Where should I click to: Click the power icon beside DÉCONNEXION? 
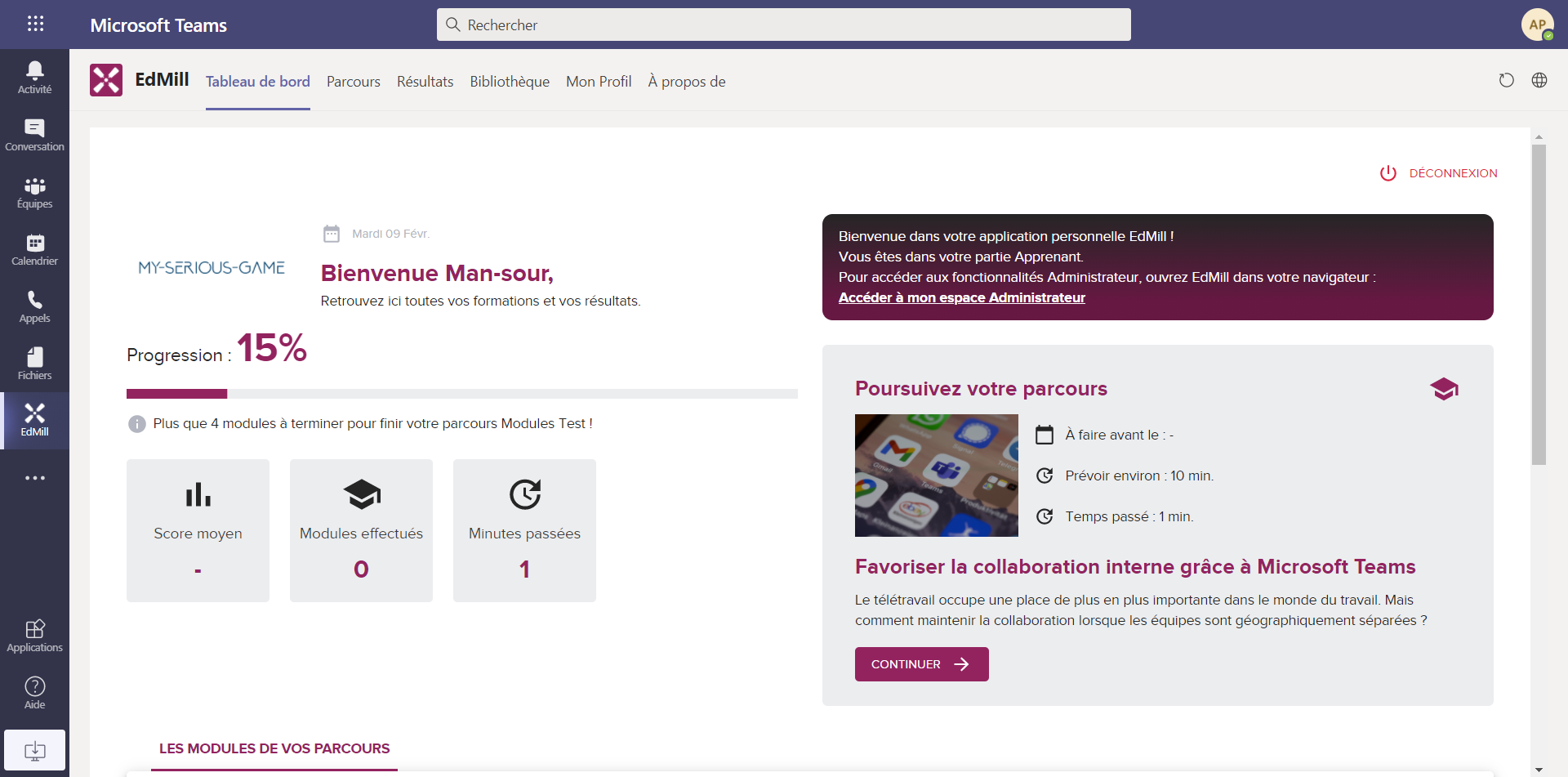pyautogui.click(x=1388, y=173)
